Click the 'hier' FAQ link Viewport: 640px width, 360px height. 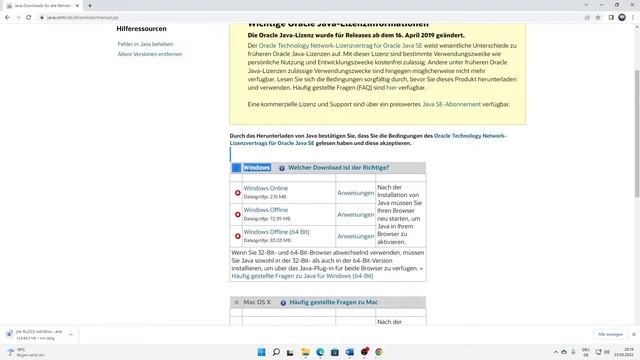point(391,88)
